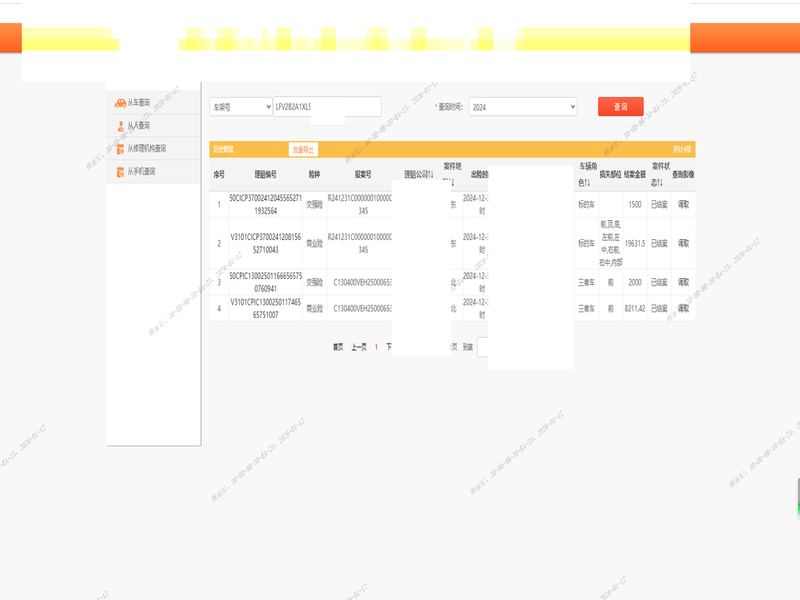Expand the 车架号 search type dropdown

click(x=240, y=107)
